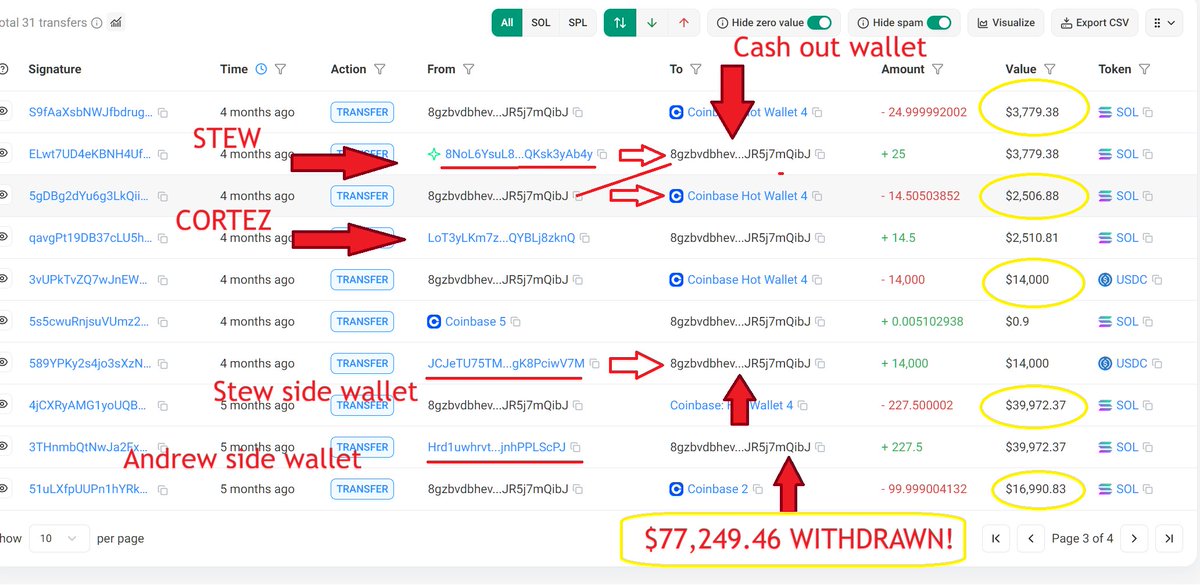The height and width of the screenshot is (585, 1200).
Task: Filter by incoming transfers green down arrow
Action: [x=652, y=22]
